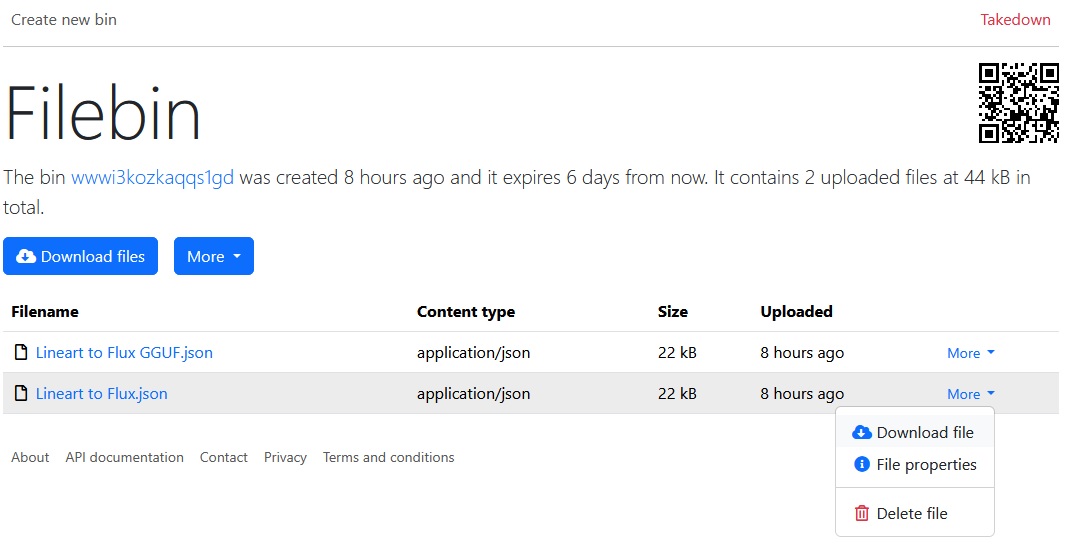Collapse More menu for Lineart to Flux.json row

click(970, 394)
